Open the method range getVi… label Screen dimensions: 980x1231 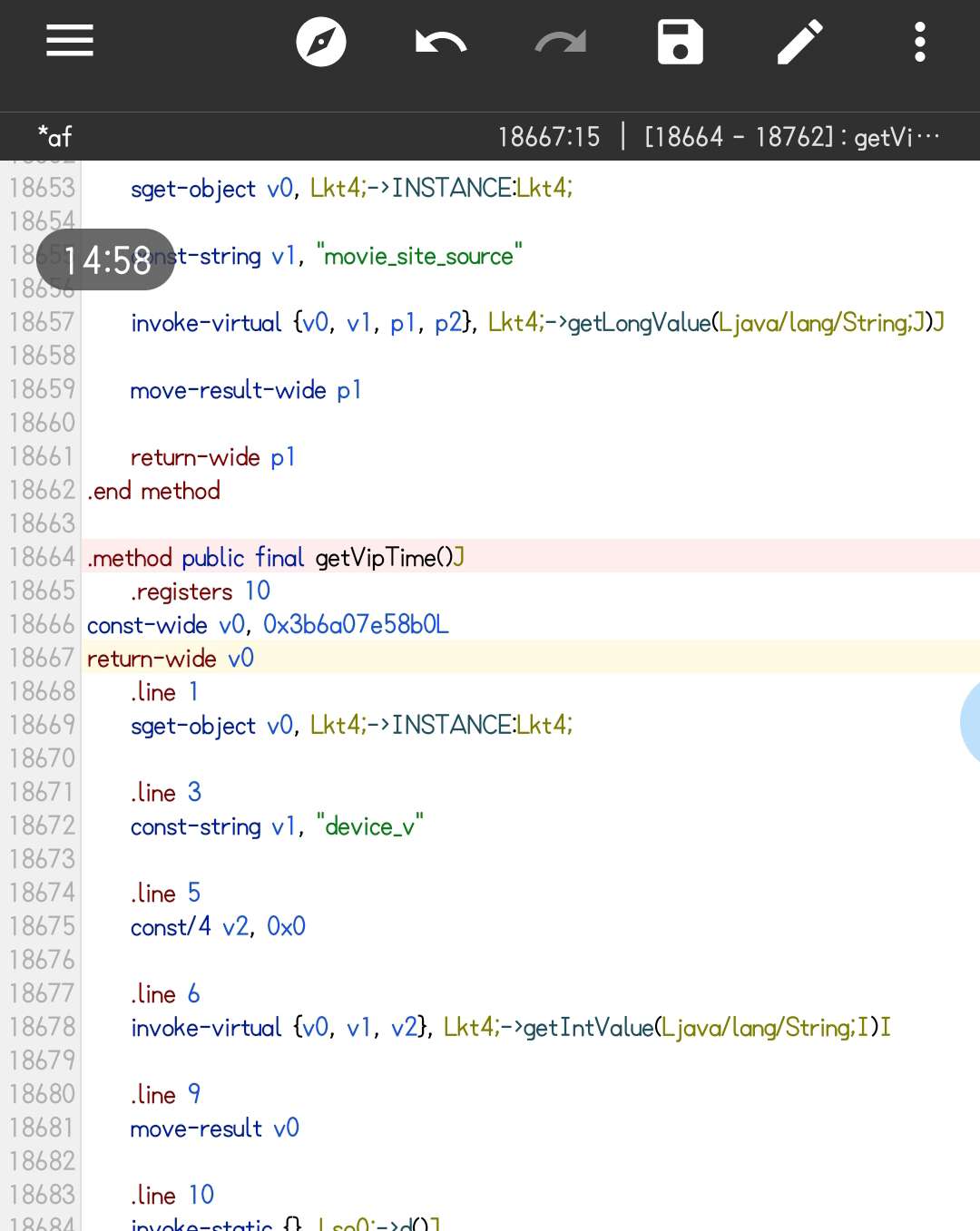[x=791, y=137]
